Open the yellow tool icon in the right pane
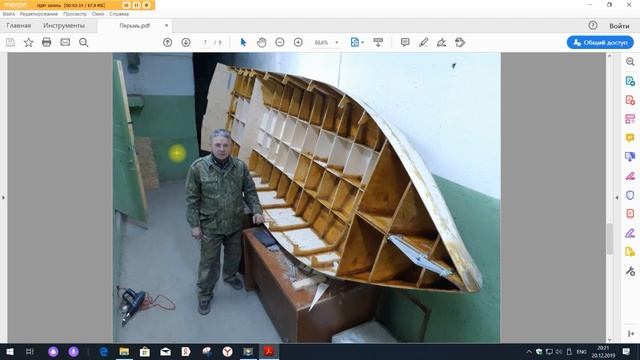The width and height of the screenshot is (640, 360). coord(630,252)
